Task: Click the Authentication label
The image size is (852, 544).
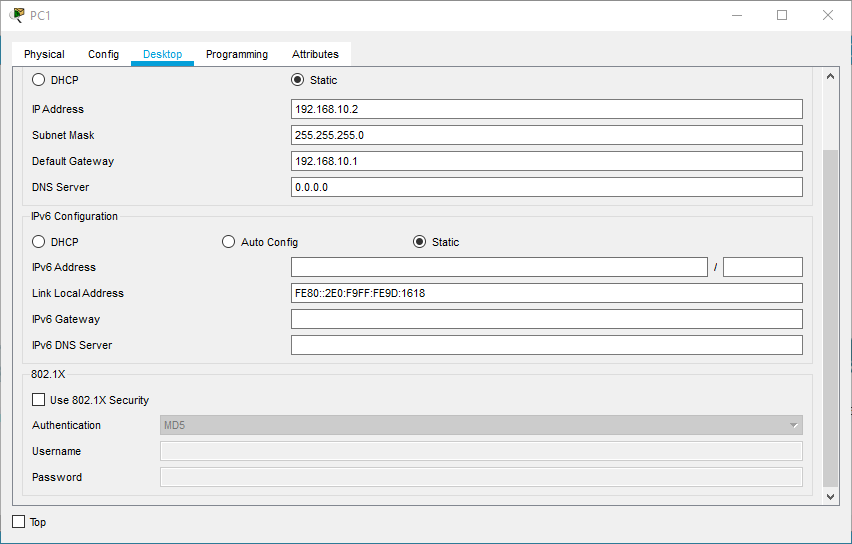Action: pos(66,426)
